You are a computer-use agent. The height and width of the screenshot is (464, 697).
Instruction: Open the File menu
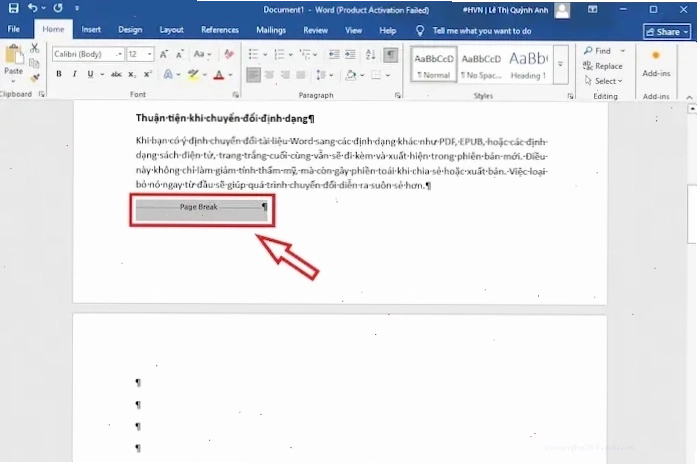click(14, 29)
